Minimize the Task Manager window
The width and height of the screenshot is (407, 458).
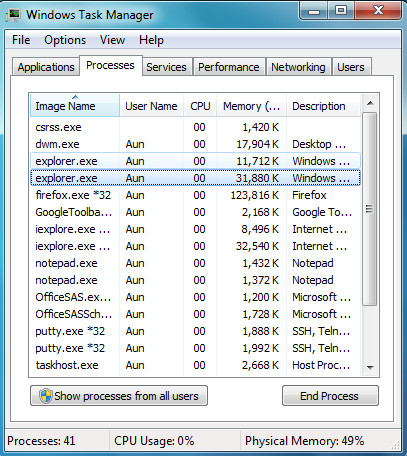313,12
